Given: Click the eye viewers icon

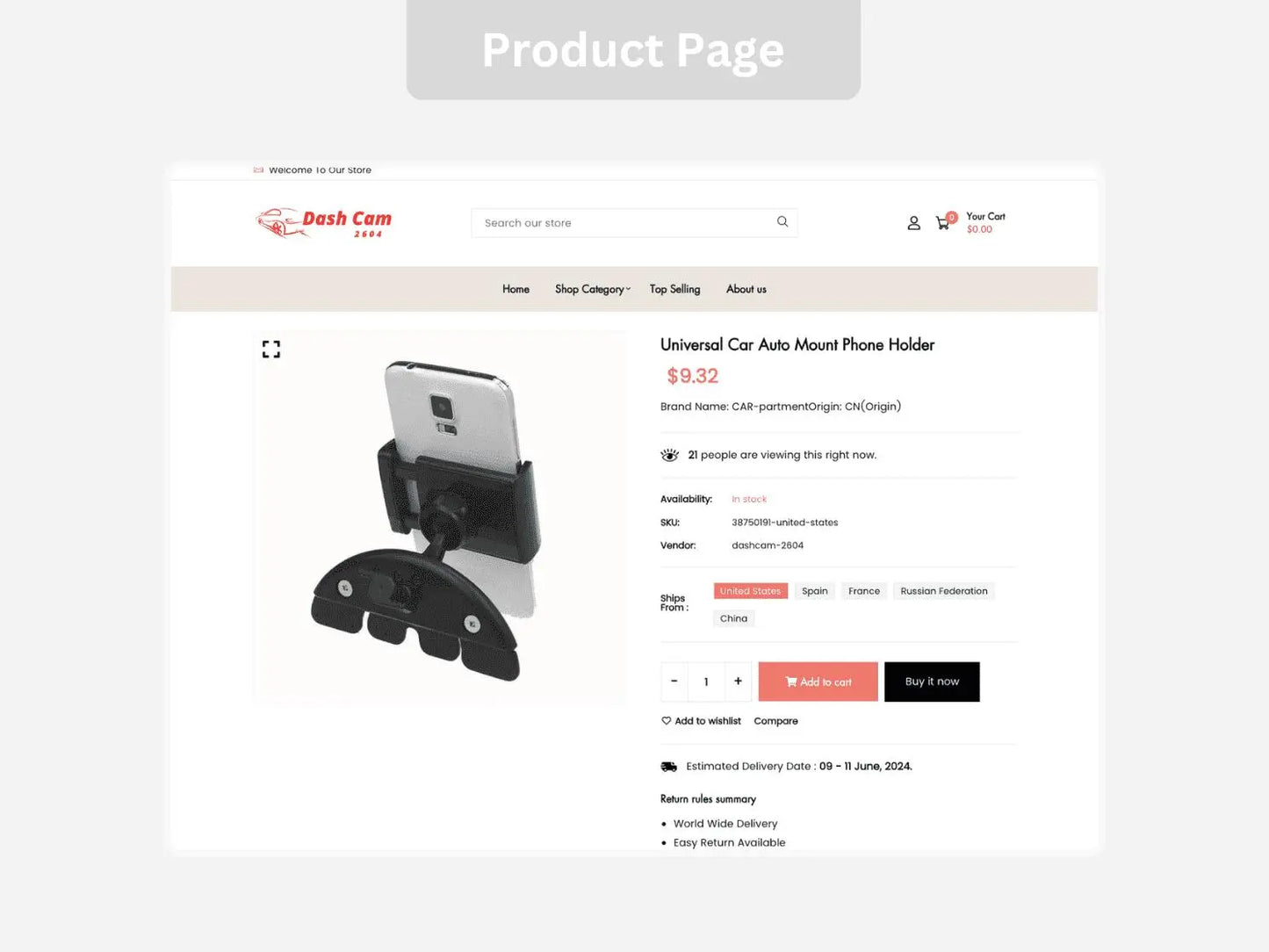Looking at the screenshot, I should click(x=670, y=455).
